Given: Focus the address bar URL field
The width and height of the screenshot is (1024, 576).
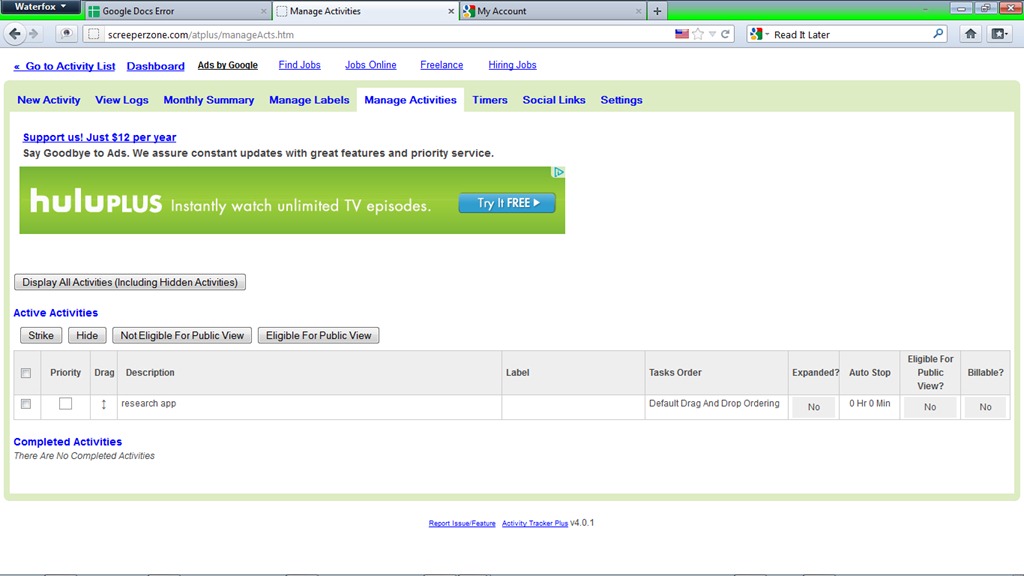Looking at the screenshot, I should (385, 35).
